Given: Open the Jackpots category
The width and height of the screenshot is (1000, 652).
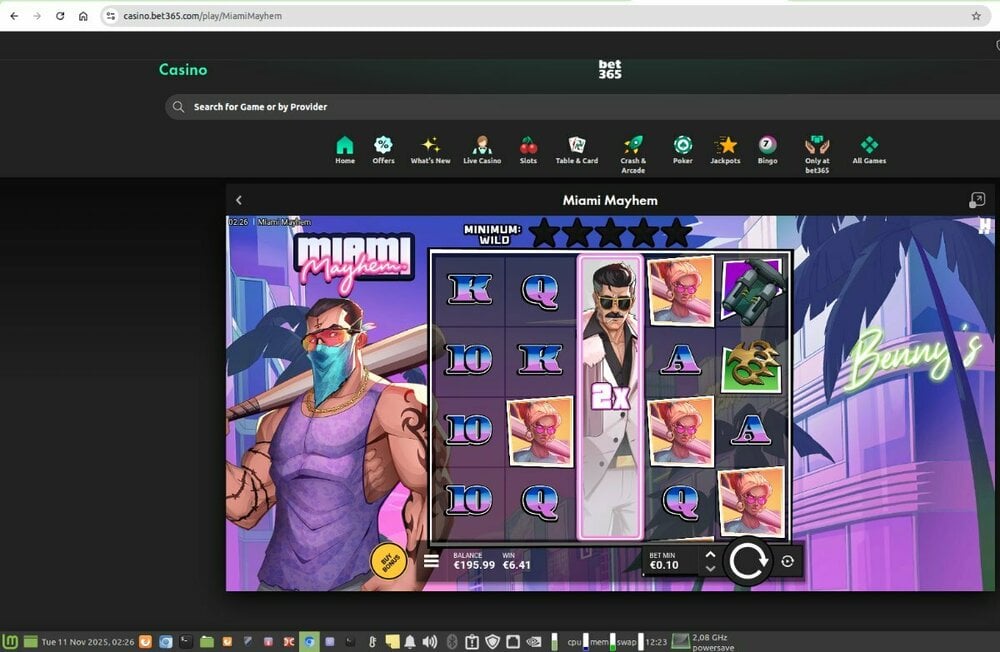Looking at the screenshot, I should pos(725,150).
